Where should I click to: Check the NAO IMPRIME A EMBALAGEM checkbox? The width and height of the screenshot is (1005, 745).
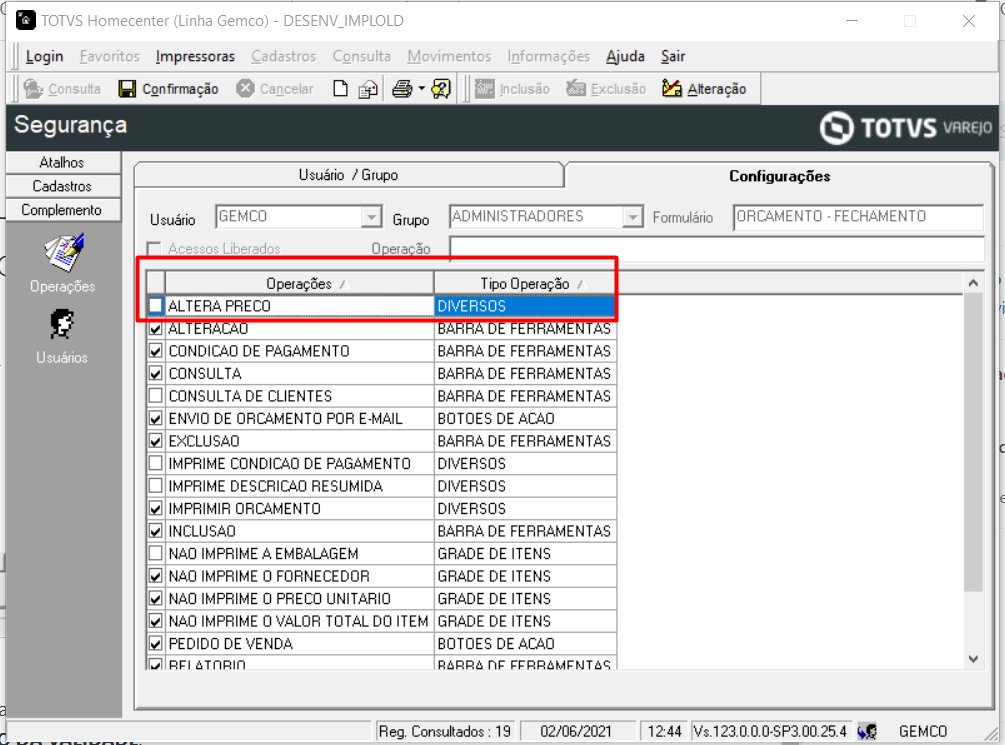click(x=155, y=553)
